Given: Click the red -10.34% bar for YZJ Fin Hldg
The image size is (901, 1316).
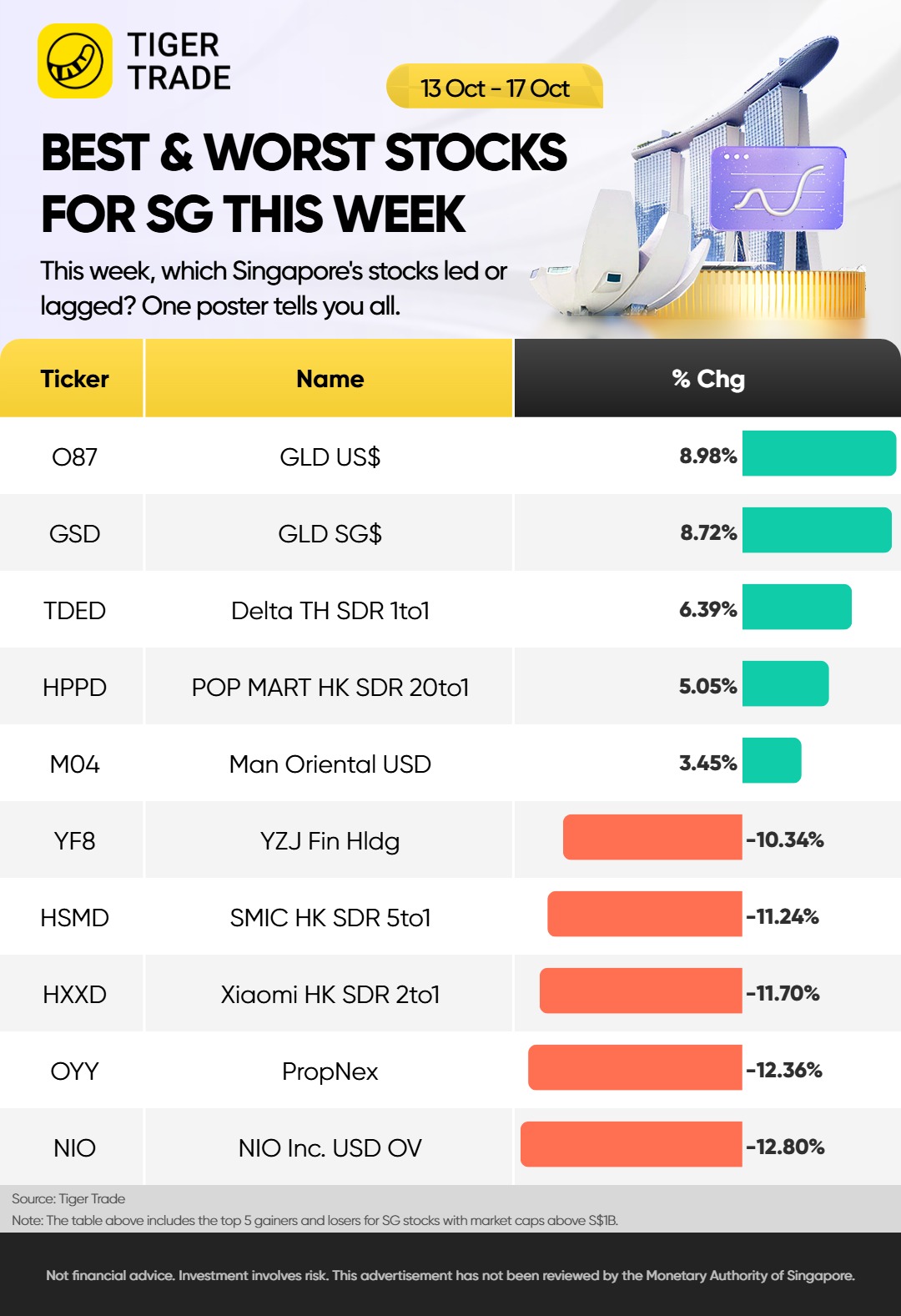Looking at the screenshot, I should 652,838.
